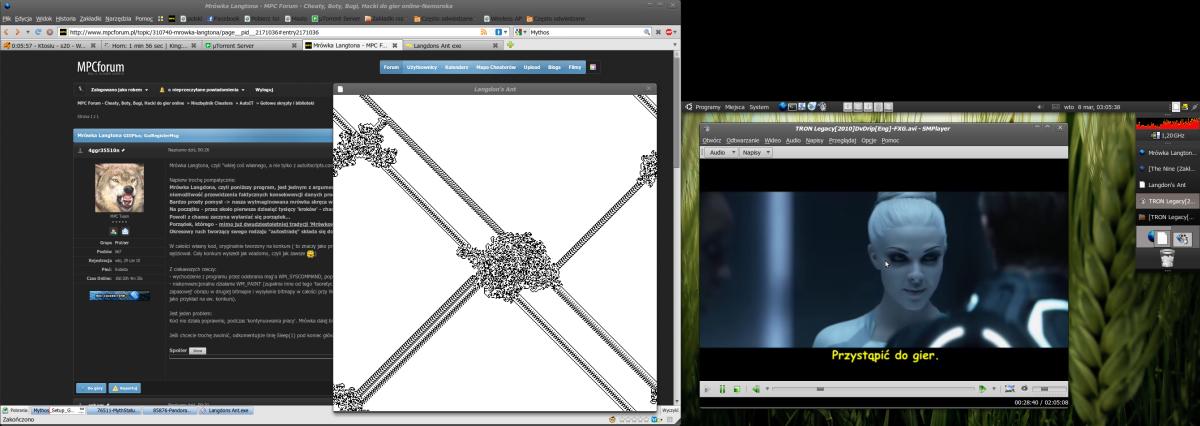This screenshot has width=1200, height=426.
Task: Close the Mrówka Langtona browser tab
Action: [x=393, y=45]
